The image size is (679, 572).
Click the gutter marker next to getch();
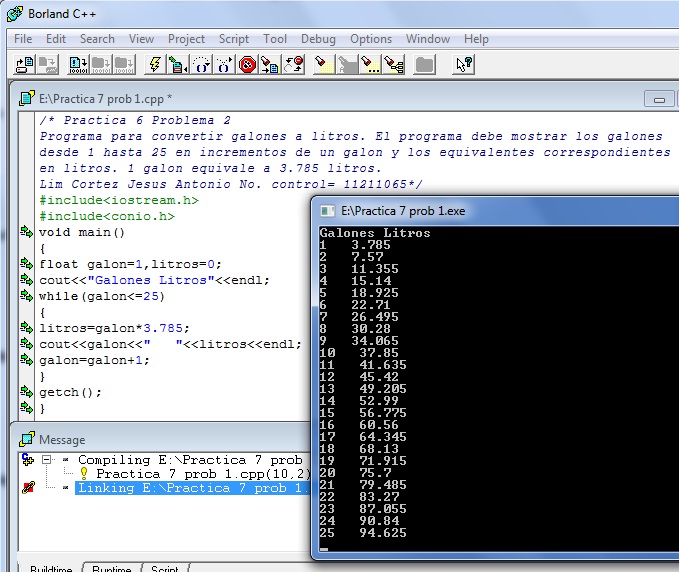click(x=26, y=392)
